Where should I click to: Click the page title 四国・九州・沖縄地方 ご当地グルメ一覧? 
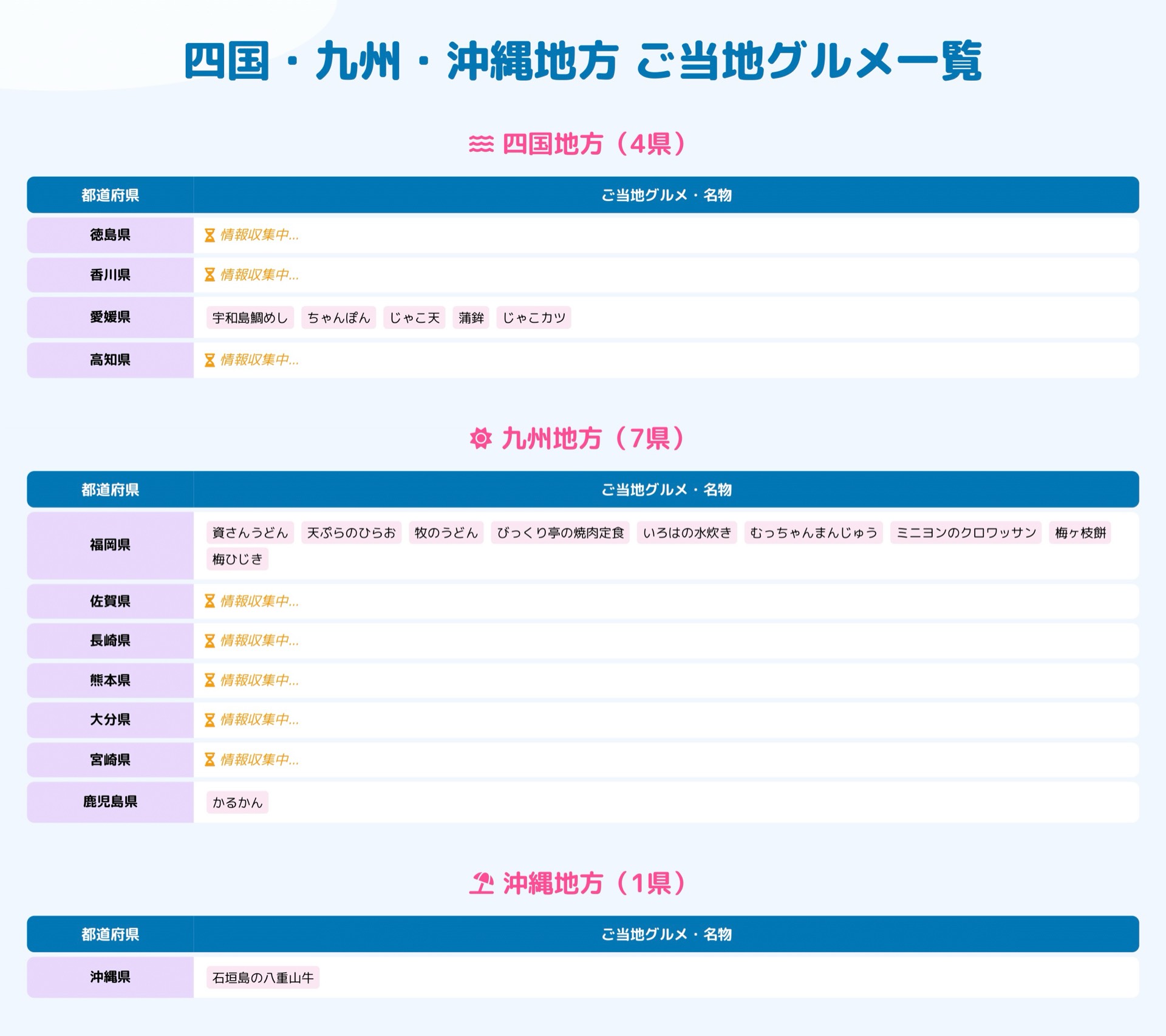coord(582,61)
